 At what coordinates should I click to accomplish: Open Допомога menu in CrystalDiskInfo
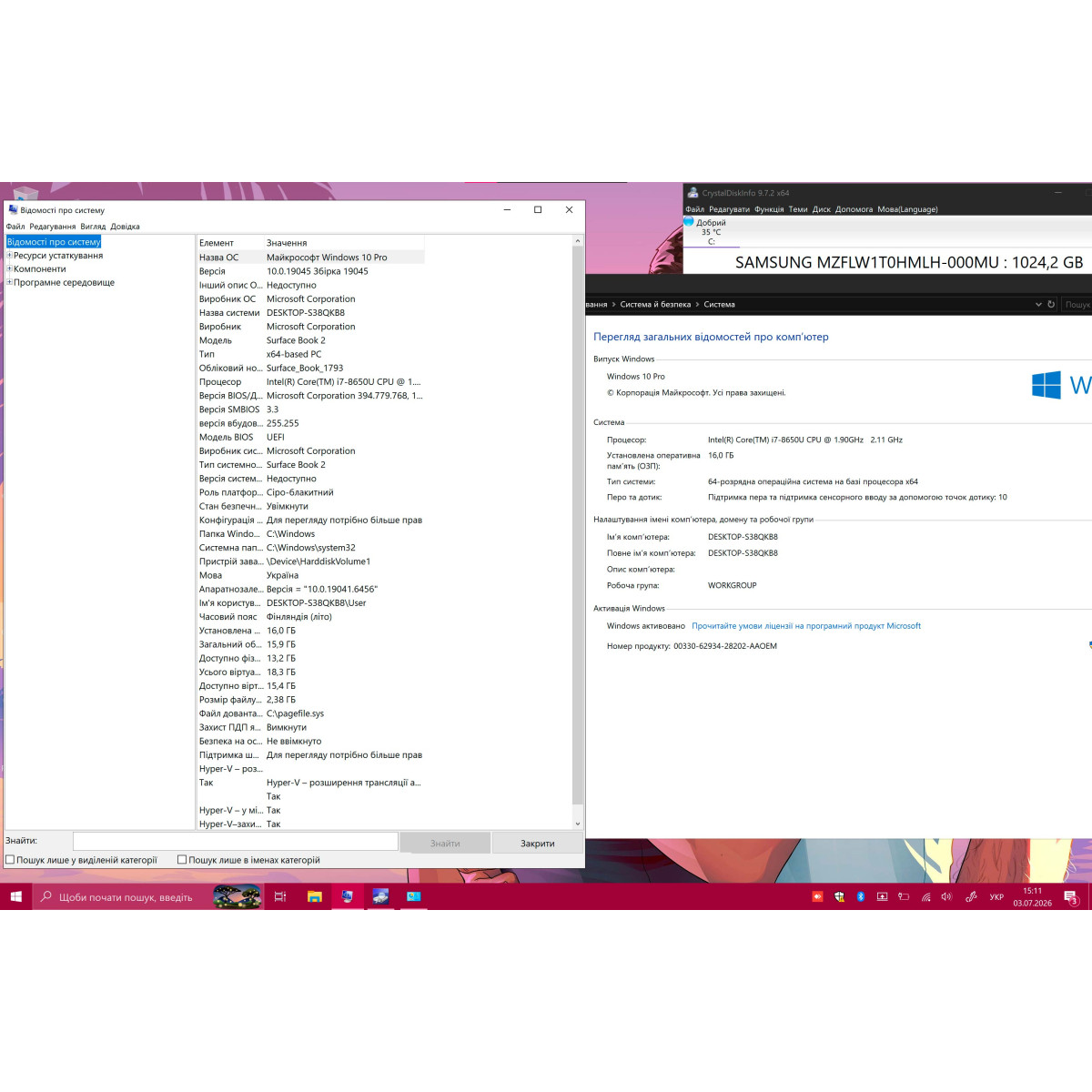point(854,209)
